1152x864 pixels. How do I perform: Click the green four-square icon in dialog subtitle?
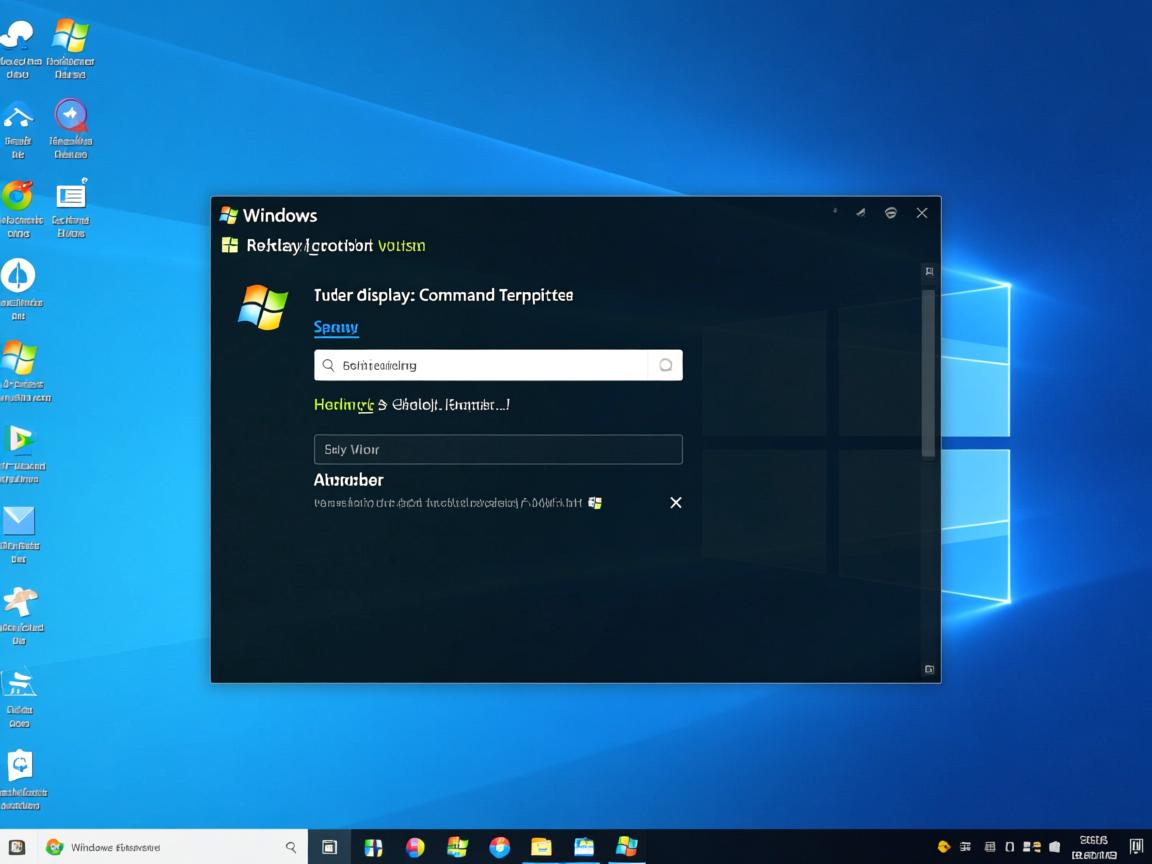click(230, 246)
